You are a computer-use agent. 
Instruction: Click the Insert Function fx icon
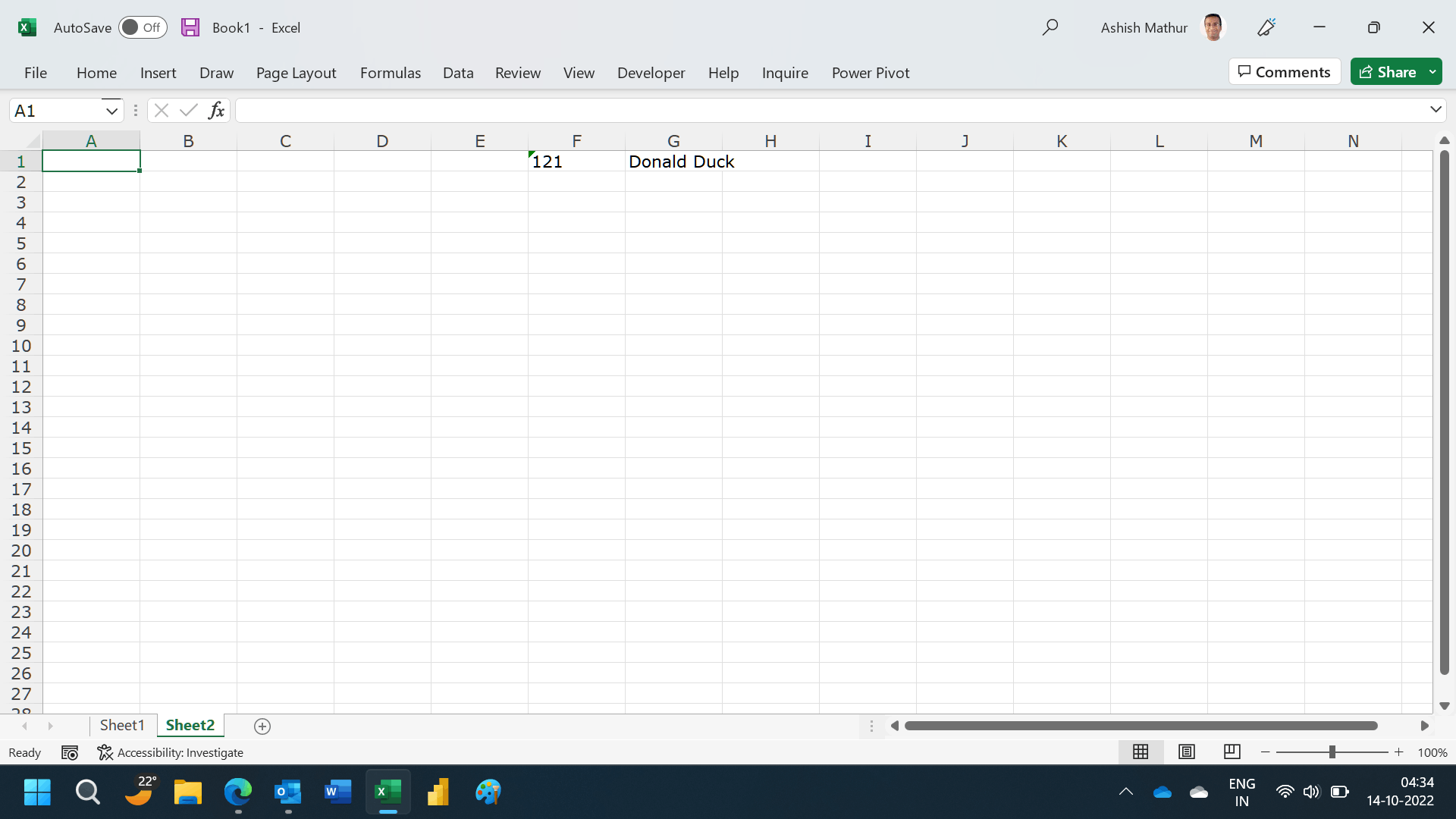216,111
